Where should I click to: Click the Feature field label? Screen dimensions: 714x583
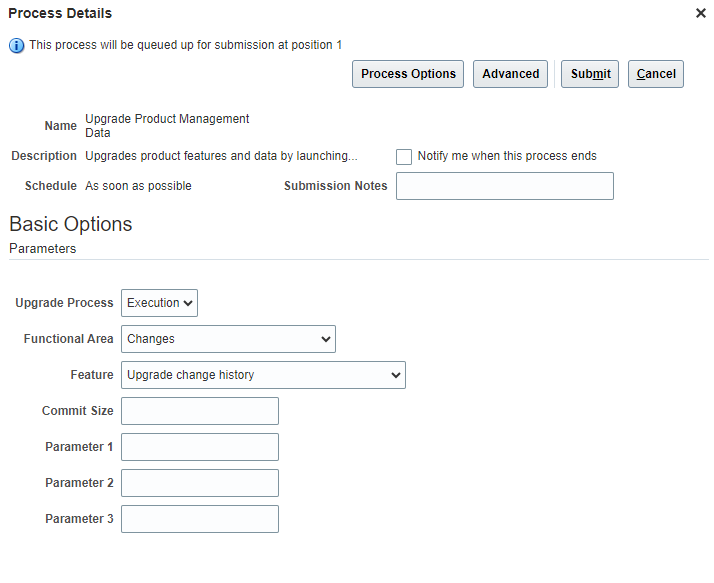coord(91,375)
